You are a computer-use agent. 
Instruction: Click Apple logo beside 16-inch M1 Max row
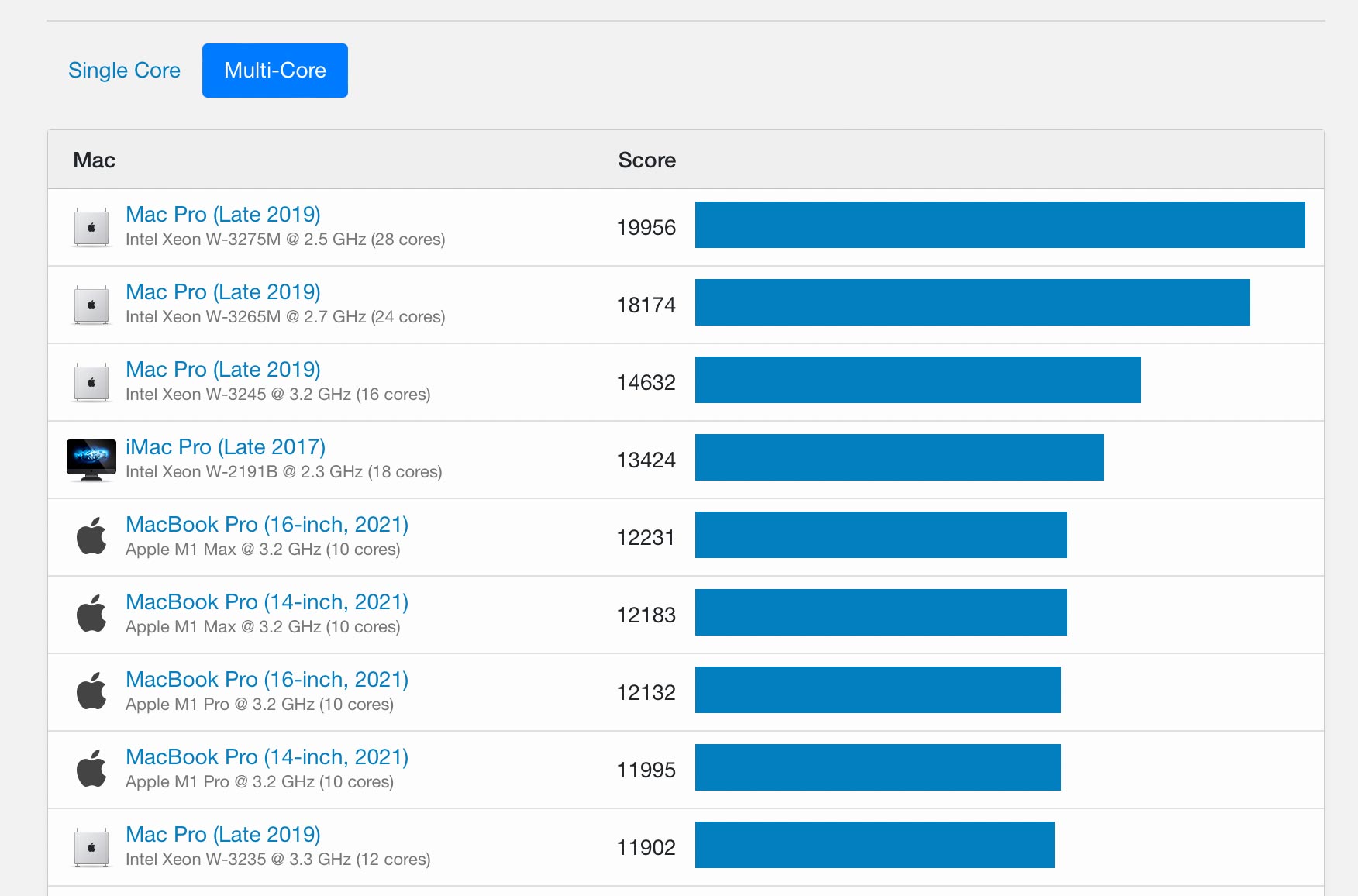click(x=91, y=536)
